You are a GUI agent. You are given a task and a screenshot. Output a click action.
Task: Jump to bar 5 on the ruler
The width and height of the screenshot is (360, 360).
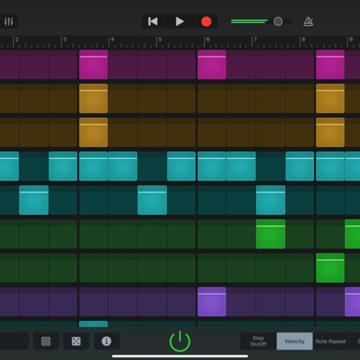(x=160, y=39)
